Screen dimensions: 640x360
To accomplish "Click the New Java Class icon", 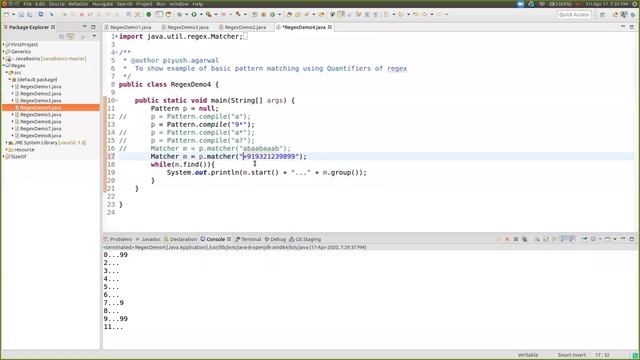I will 272,14.
